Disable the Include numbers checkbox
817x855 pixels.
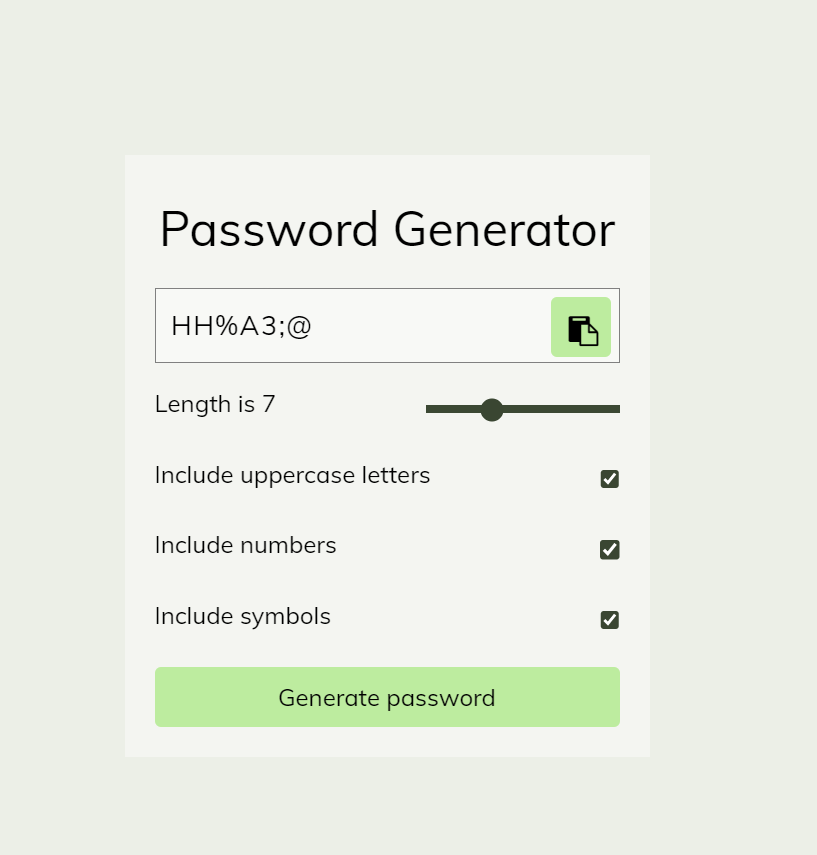tap(609, 550)
